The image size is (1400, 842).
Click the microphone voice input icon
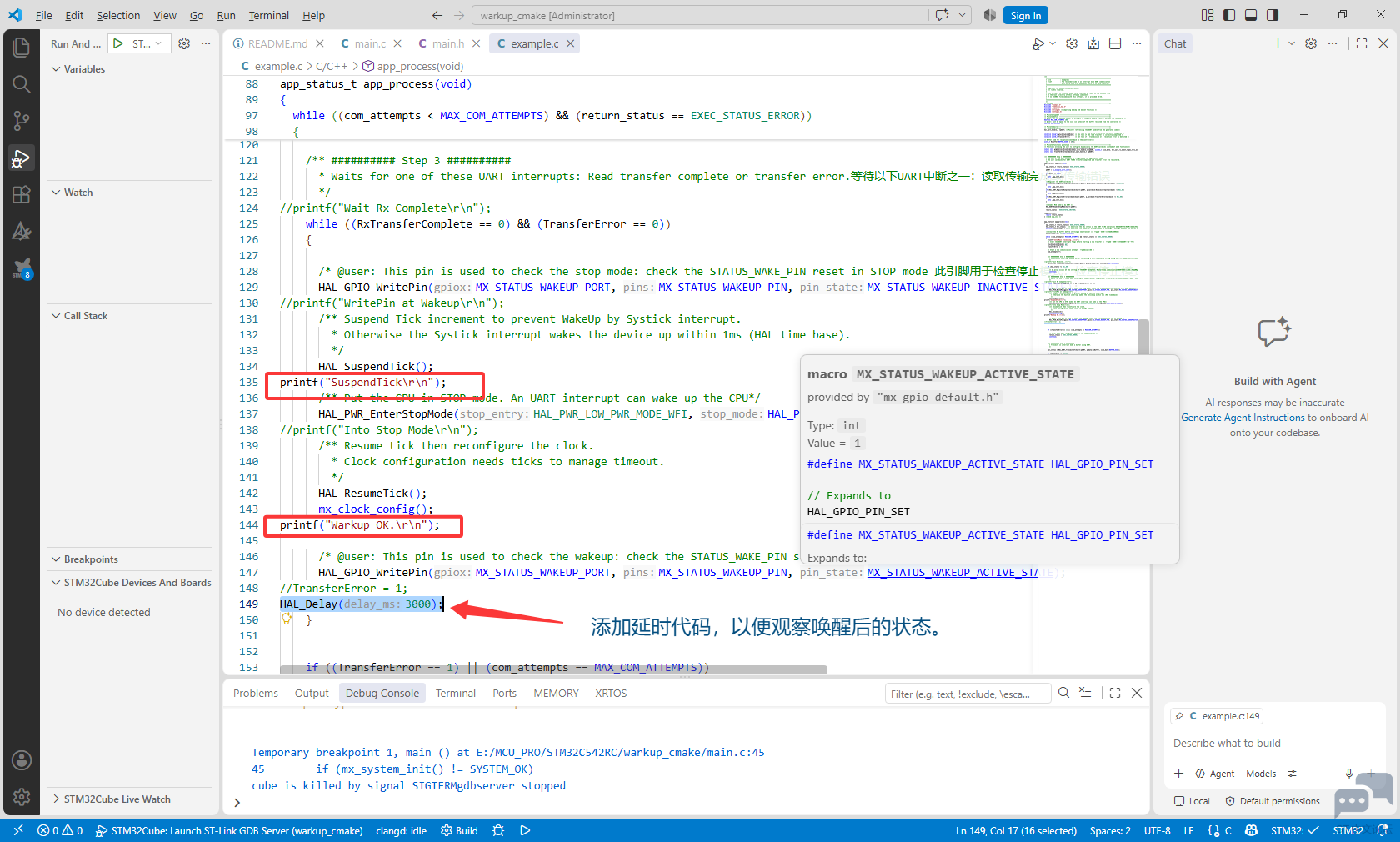pos(1349,774)
